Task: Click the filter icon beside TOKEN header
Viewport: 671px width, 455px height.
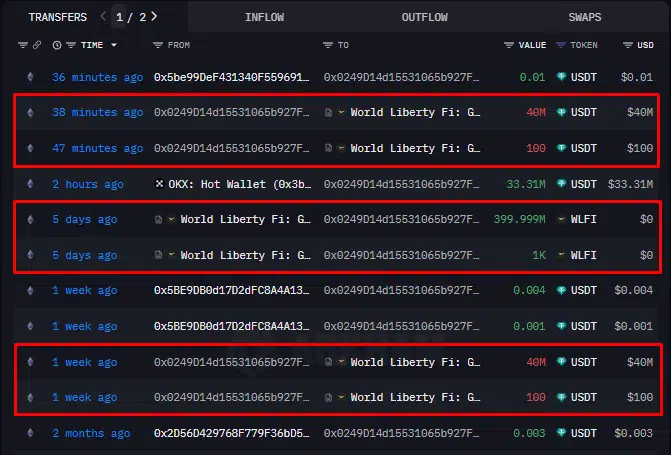Action: point(562,46)
